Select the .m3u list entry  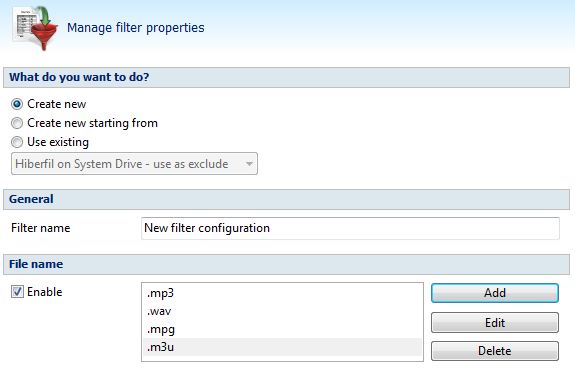tap(282, 347)
